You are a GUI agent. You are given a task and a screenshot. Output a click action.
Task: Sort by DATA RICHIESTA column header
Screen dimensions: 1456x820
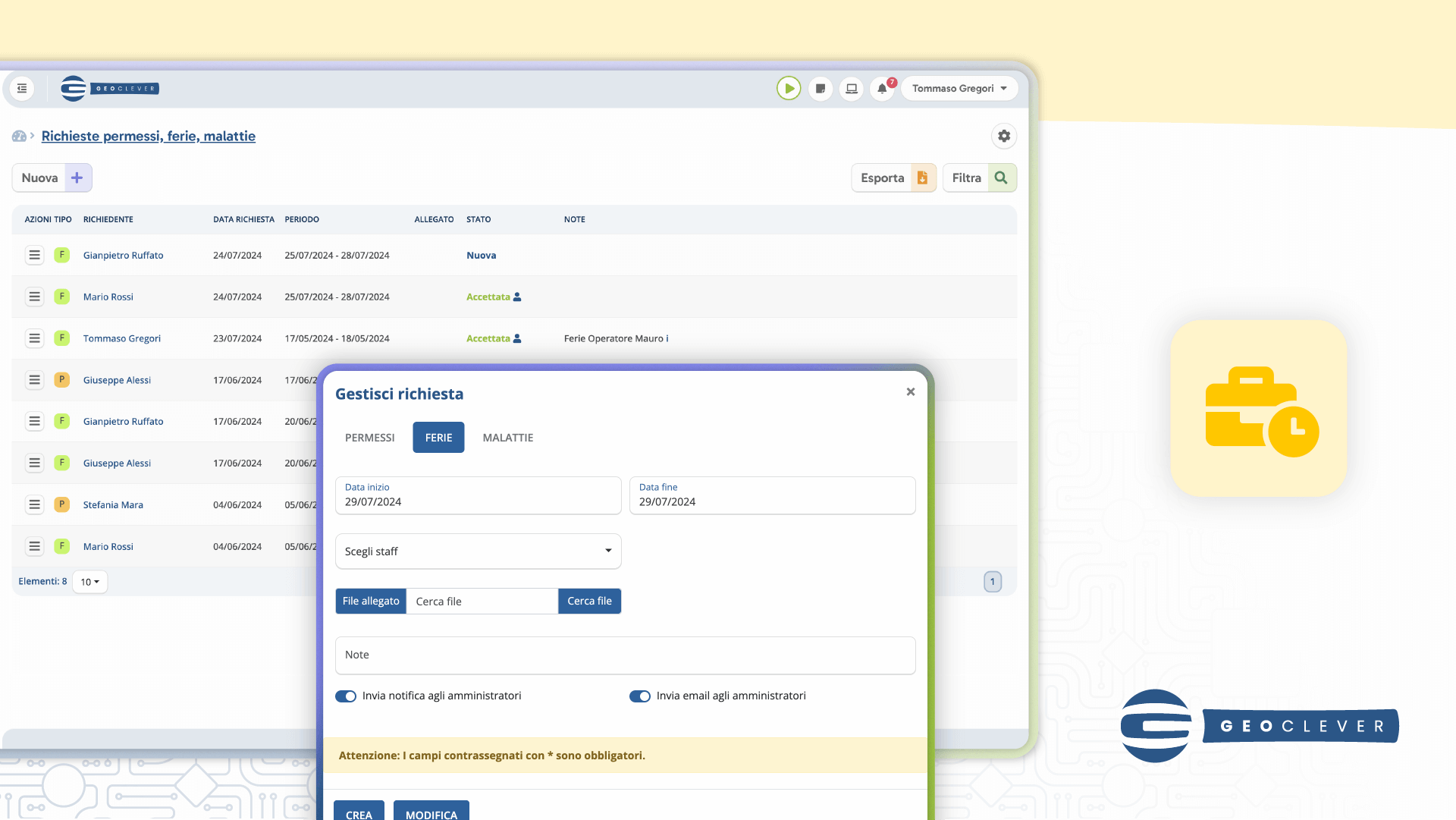click(243, 220)
